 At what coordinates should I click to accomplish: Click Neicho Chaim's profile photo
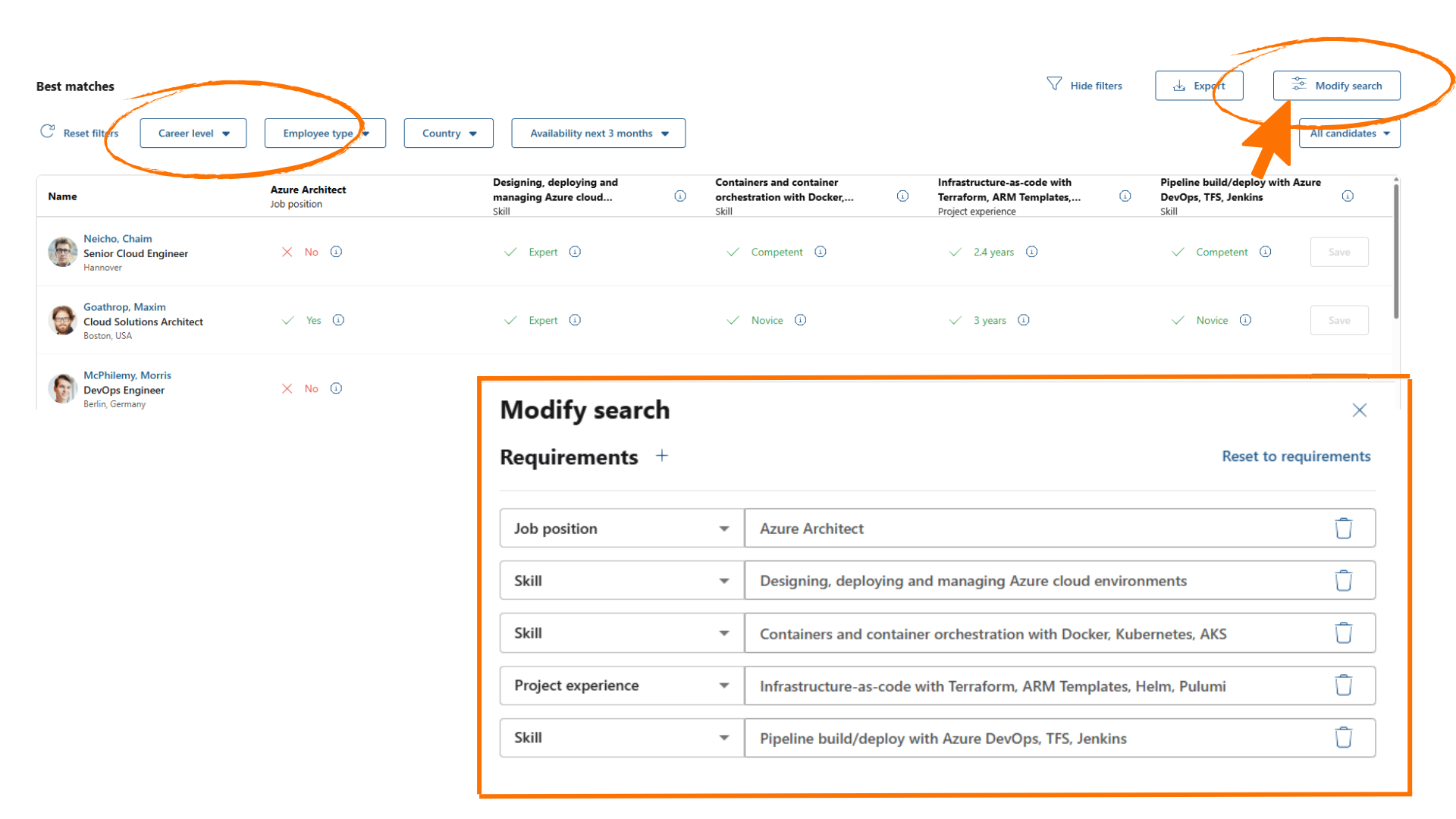point(63,252)
